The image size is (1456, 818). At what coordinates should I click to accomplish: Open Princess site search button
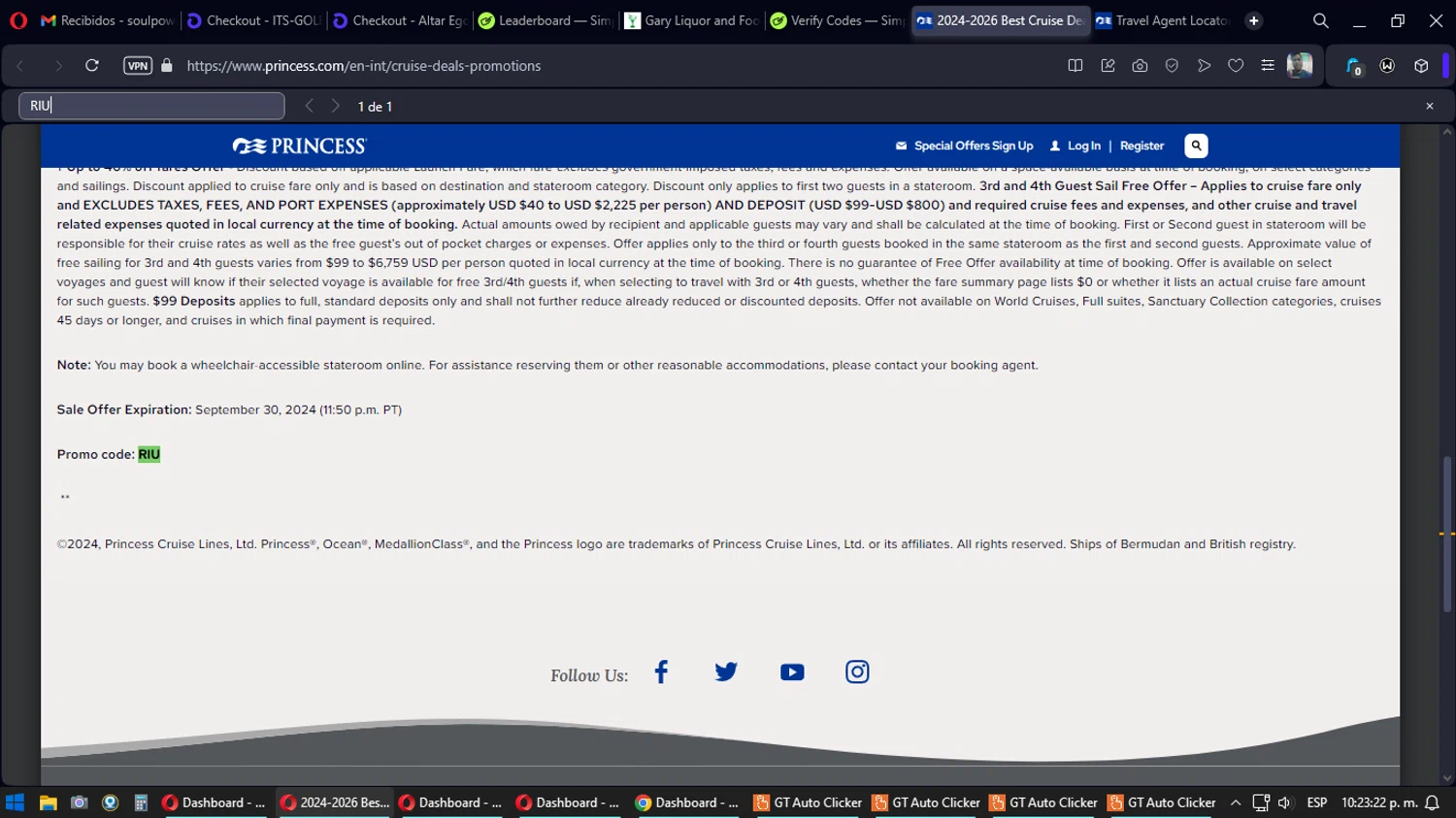click(1196, 146)
